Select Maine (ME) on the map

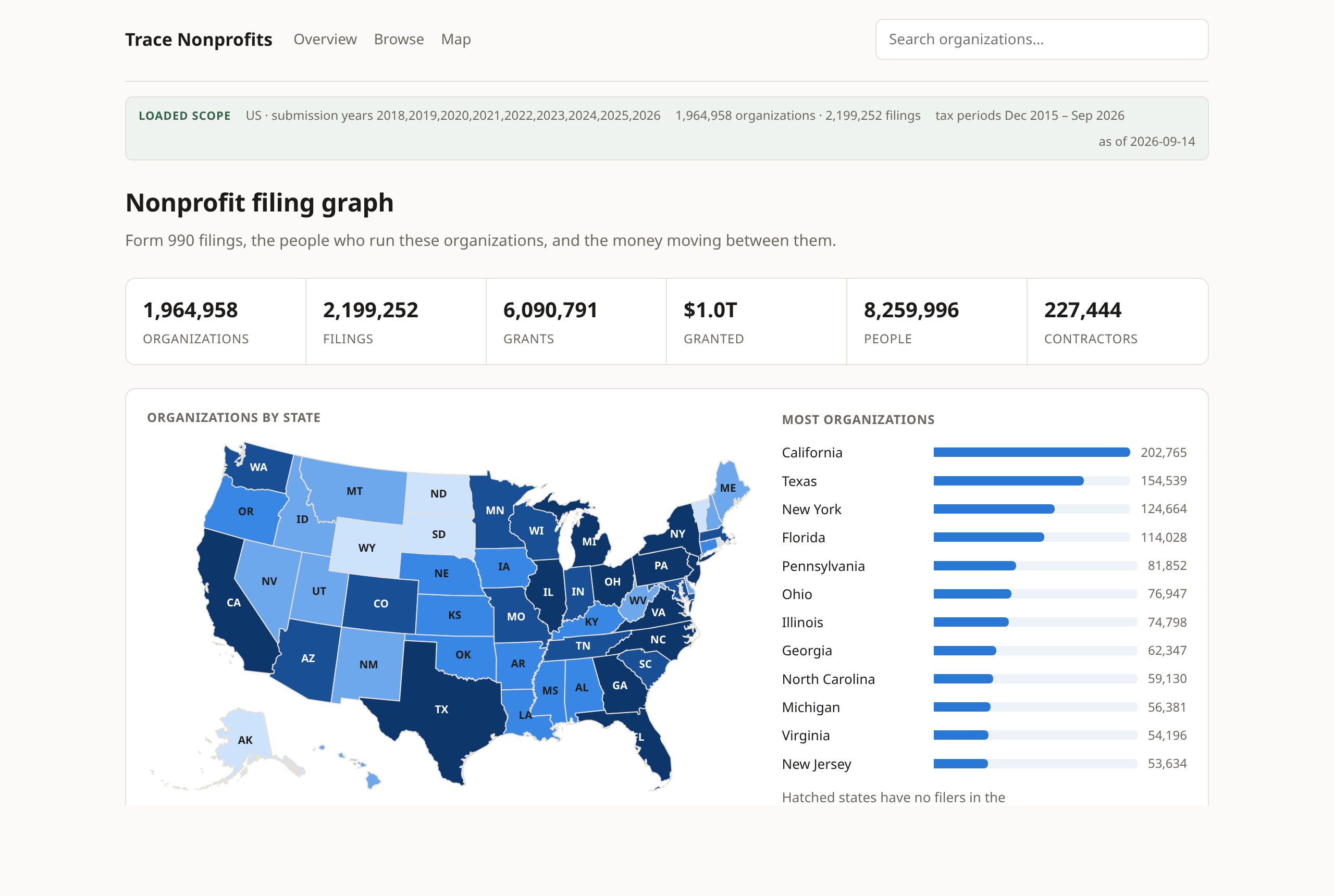[x=727, y=488]
